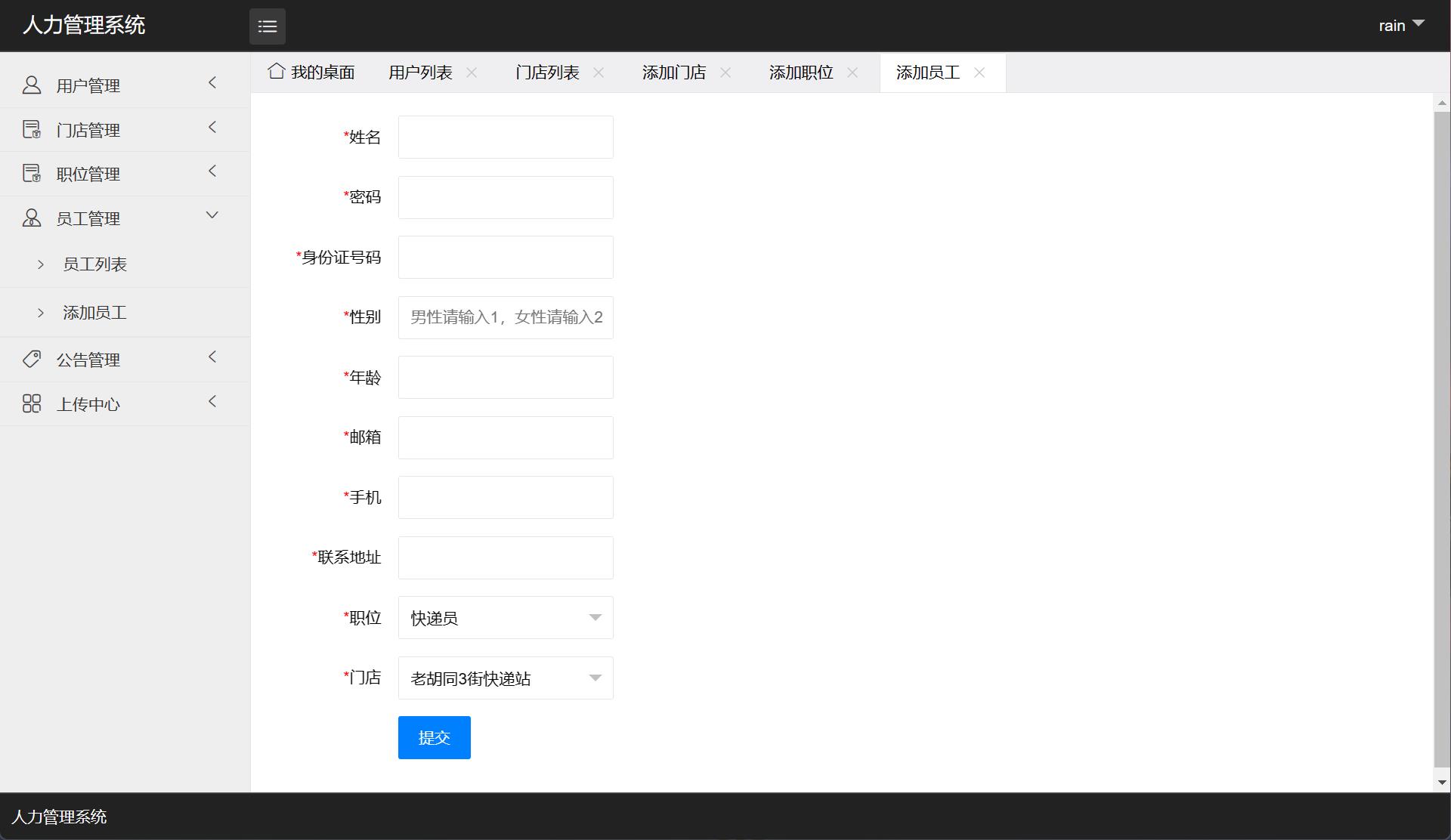
Task: Select the 用户管理 user icon in sidebar
Action: click(x=31, y=85)
